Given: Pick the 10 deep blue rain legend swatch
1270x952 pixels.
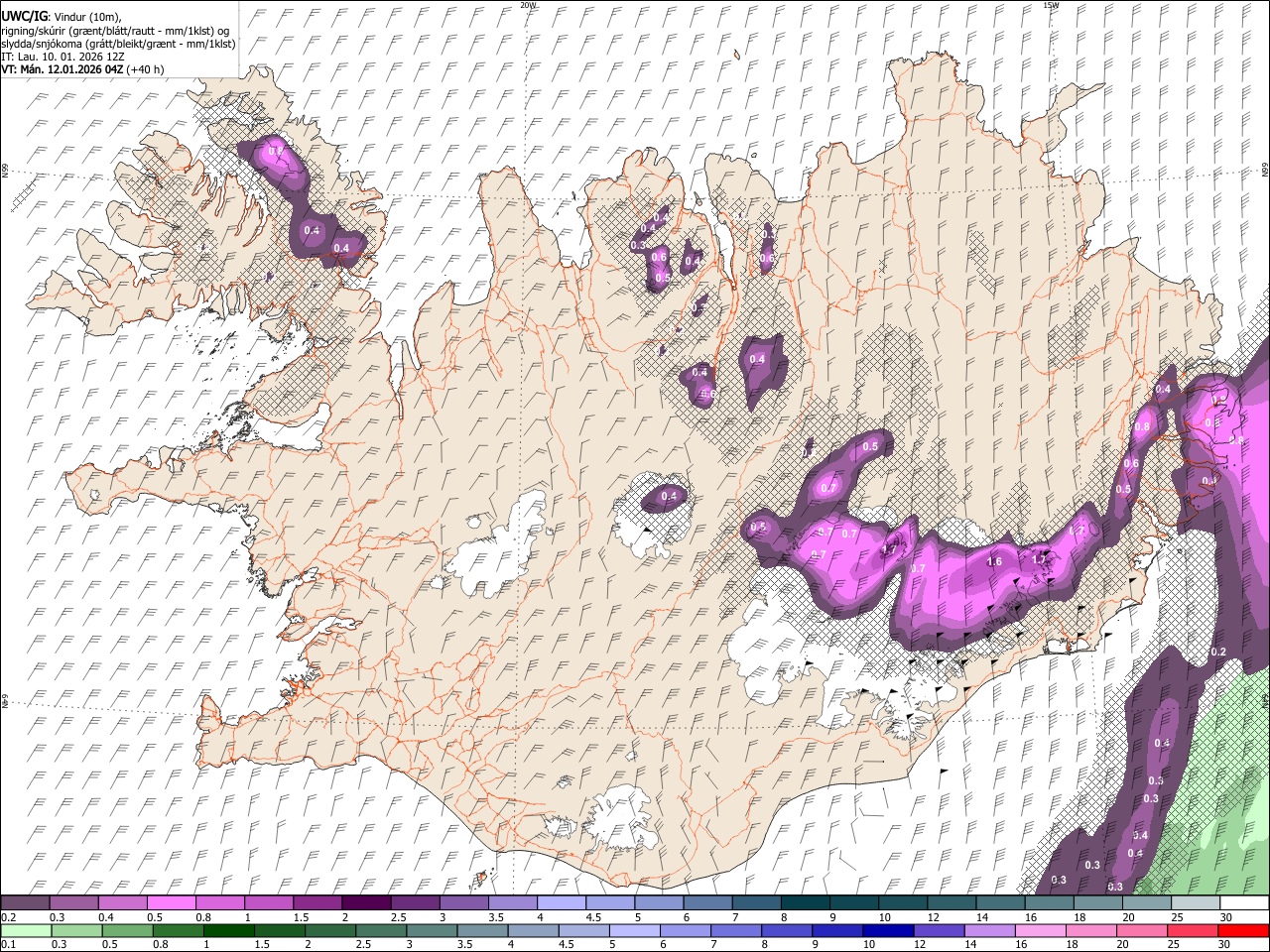Looking at the screenshot, I should click(887, 930).
